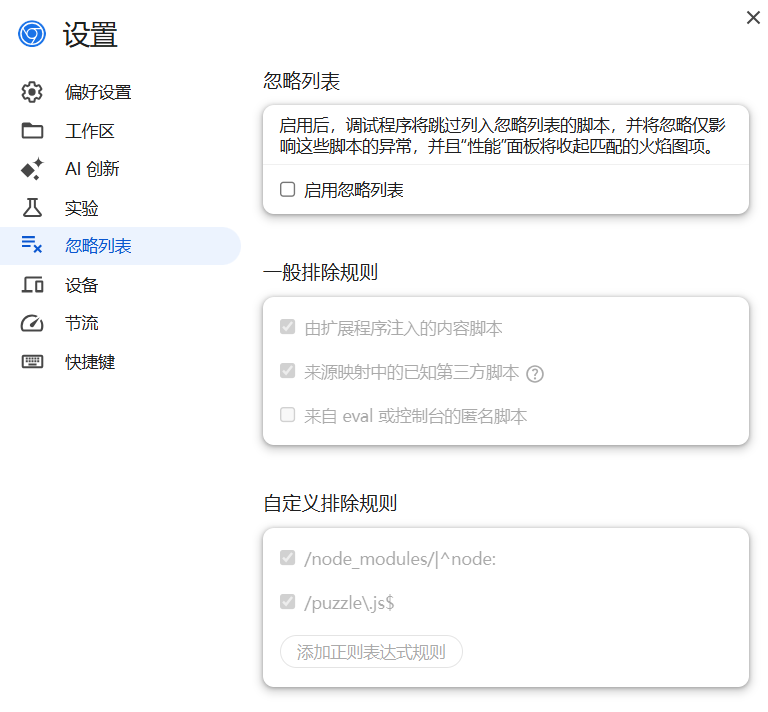768x712 pixels.
Task: Switch to the 快捷键 tab
Action: [90, 362]
